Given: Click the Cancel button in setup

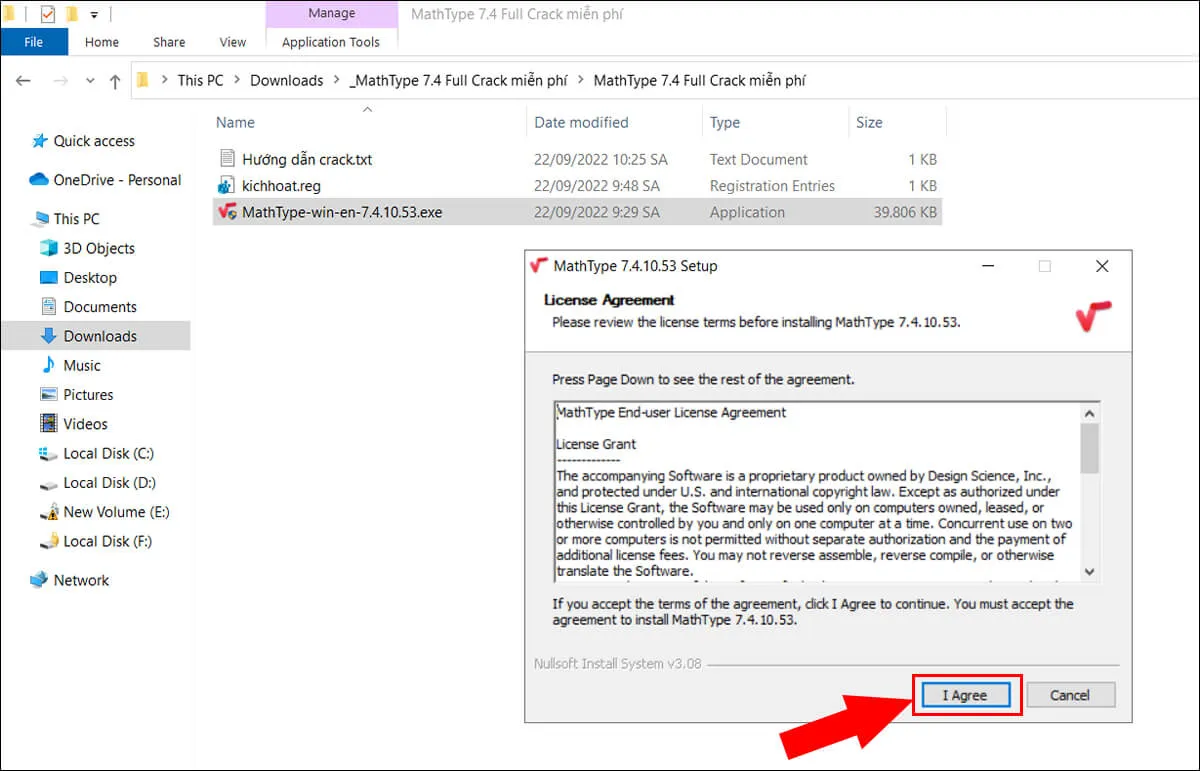Looking at the screenshot, I should coord(1069,695).
